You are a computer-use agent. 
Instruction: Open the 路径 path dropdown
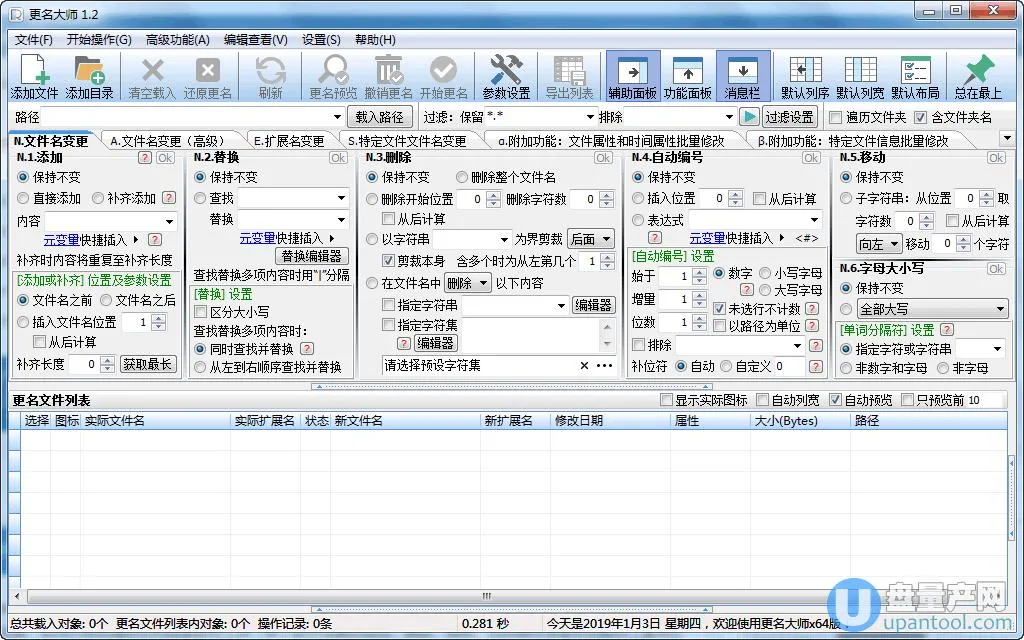pos(337,118)
